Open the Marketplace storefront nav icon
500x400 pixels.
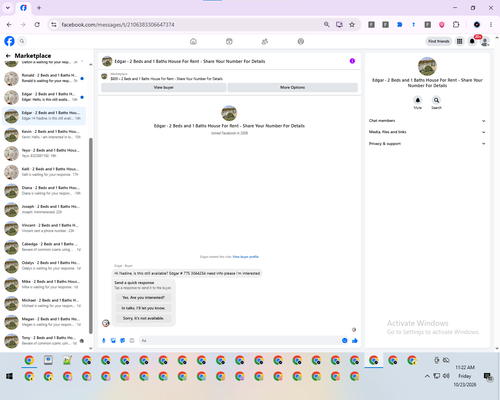click(229, 41)
